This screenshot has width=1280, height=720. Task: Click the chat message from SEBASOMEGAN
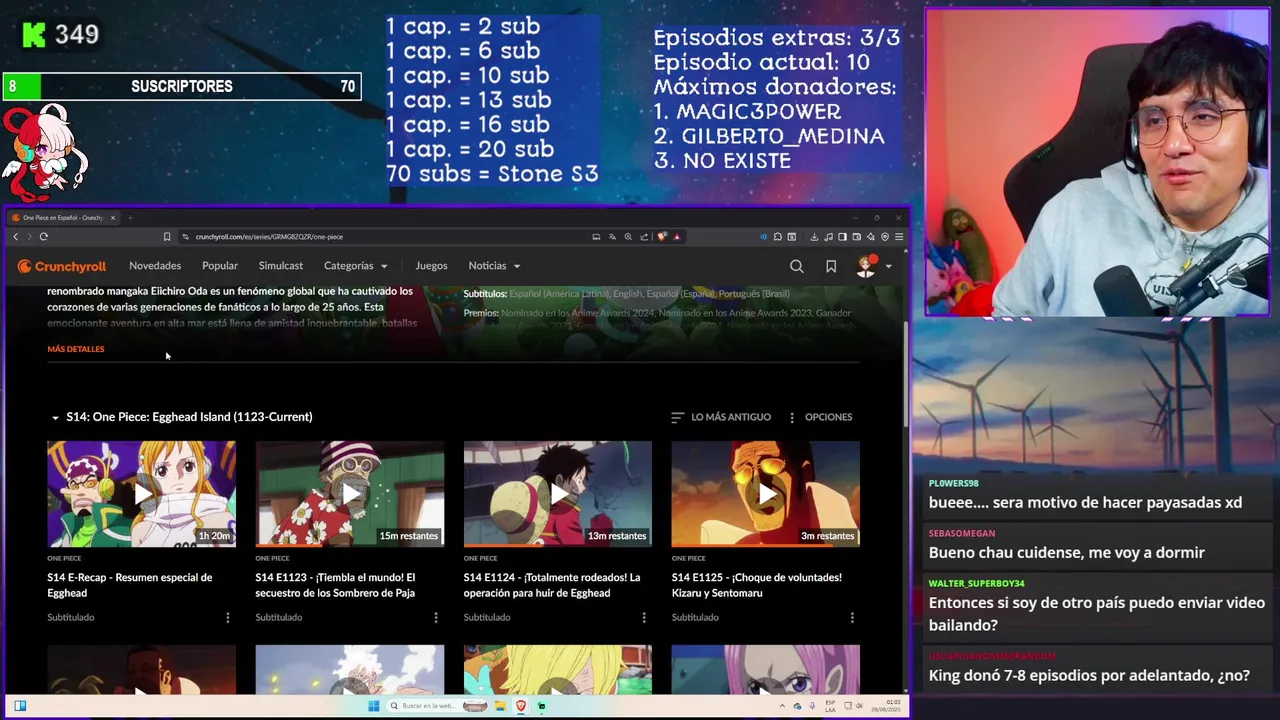[1066, 553]
